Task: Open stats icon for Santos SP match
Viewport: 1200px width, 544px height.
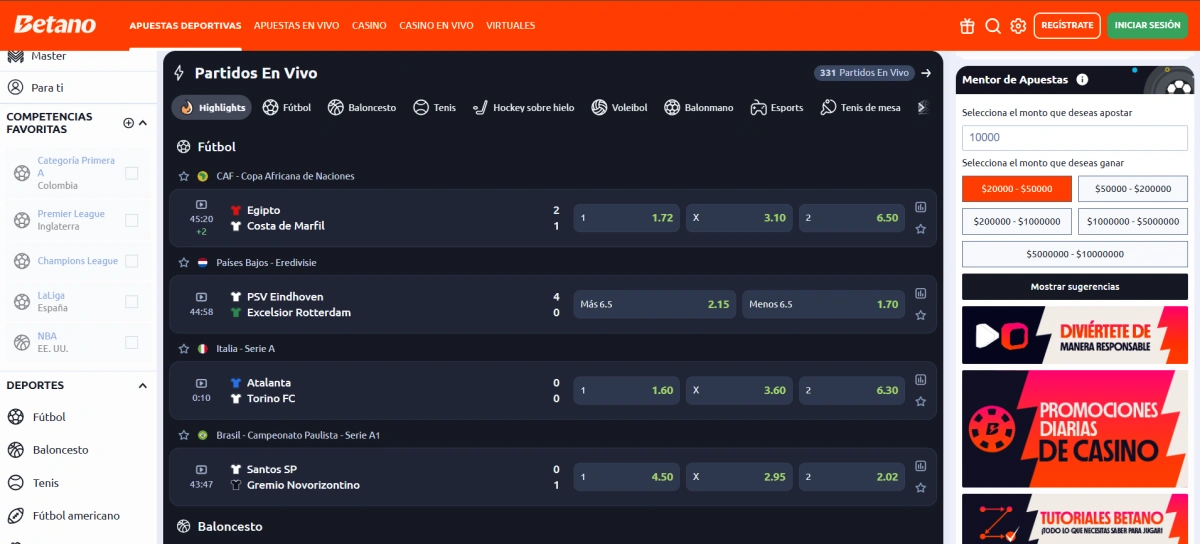Action: pyautogui.click(x=920, y=467)
